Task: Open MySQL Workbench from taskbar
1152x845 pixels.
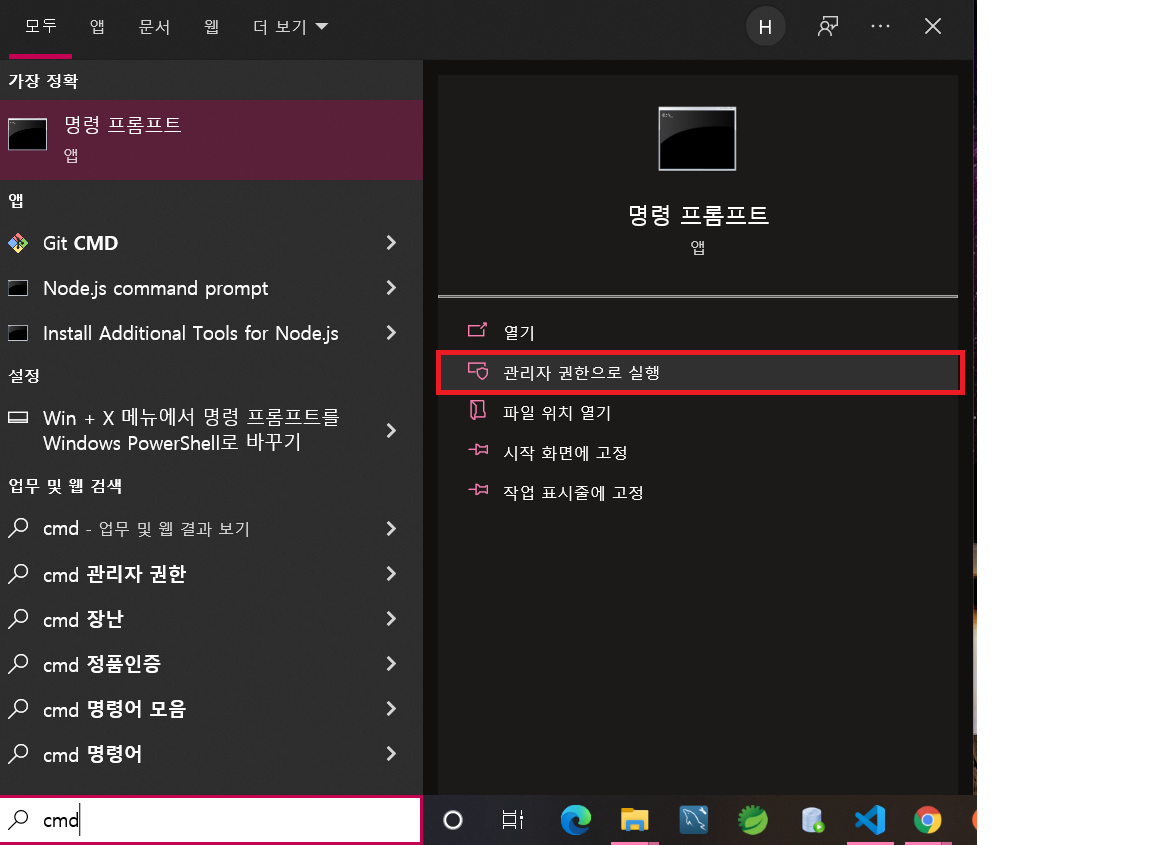Action: click(694, 820)
